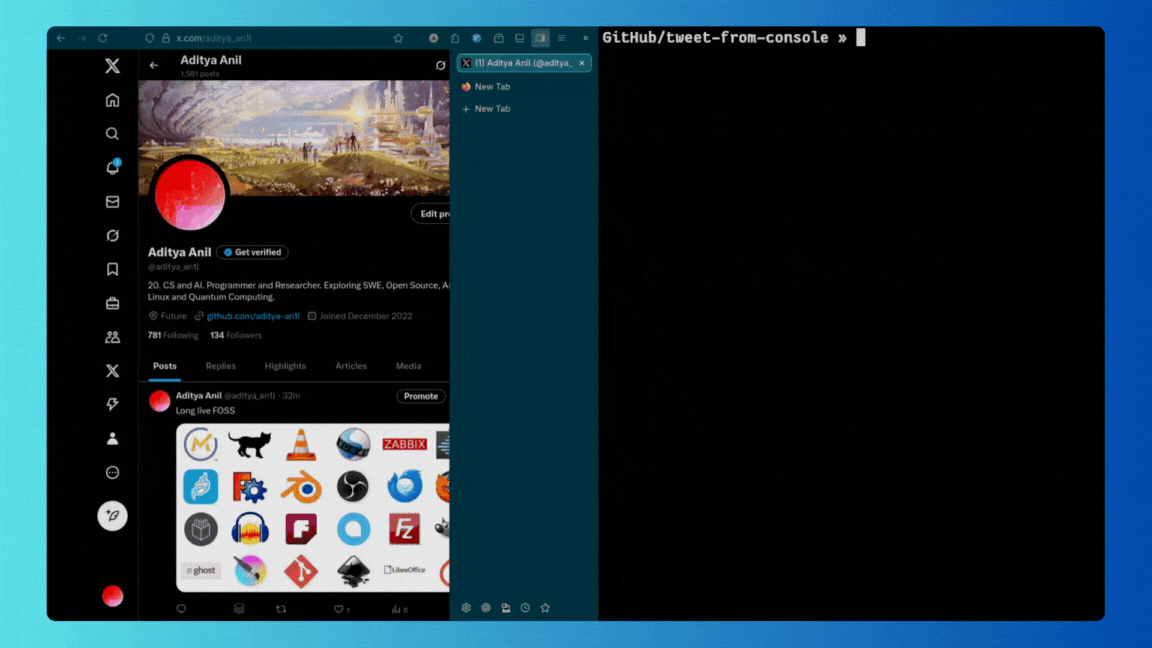Open history clock icon at sidebar bottom
This screenshot has height=648, width=1152.
pyautogui.click(x=525, y=608)
